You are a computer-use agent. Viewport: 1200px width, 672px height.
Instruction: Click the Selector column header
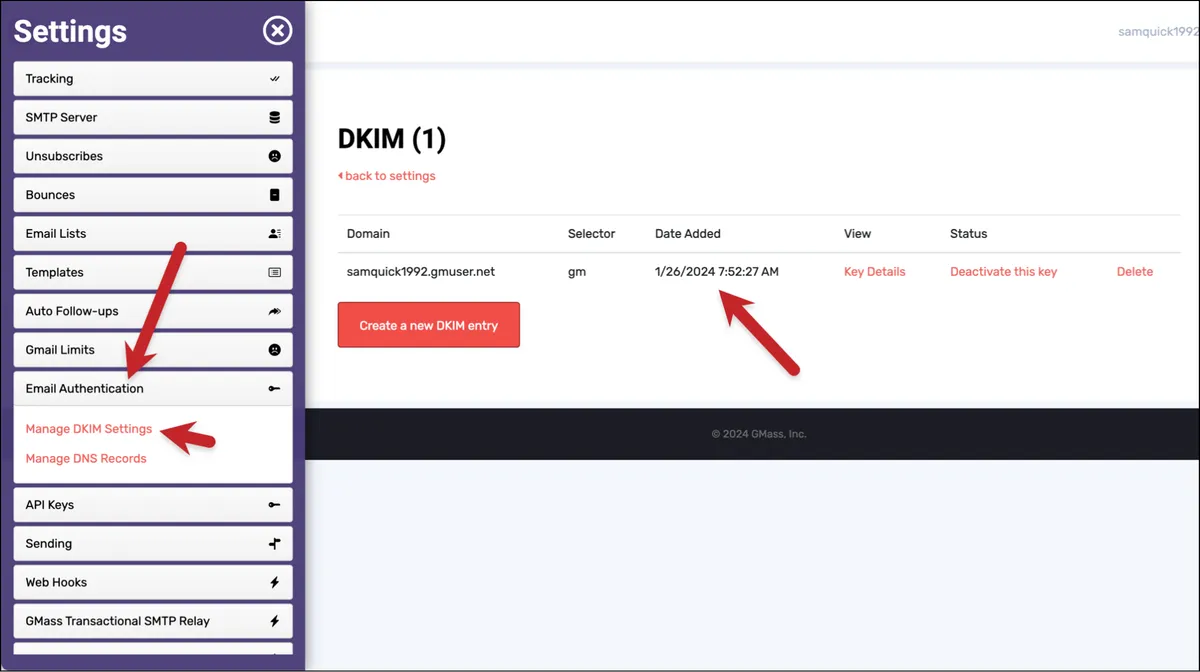tap(592, 234)
